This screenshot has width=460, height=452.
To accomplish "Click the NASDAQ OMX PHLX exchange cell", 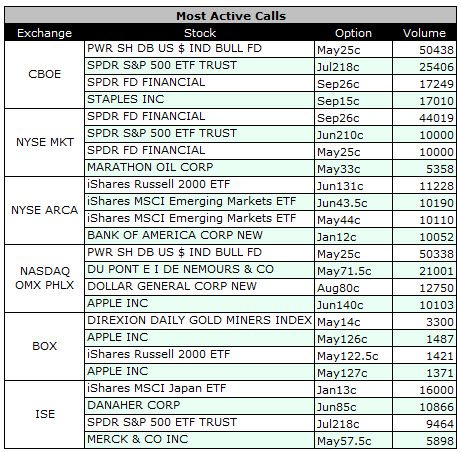I will 44,278.
